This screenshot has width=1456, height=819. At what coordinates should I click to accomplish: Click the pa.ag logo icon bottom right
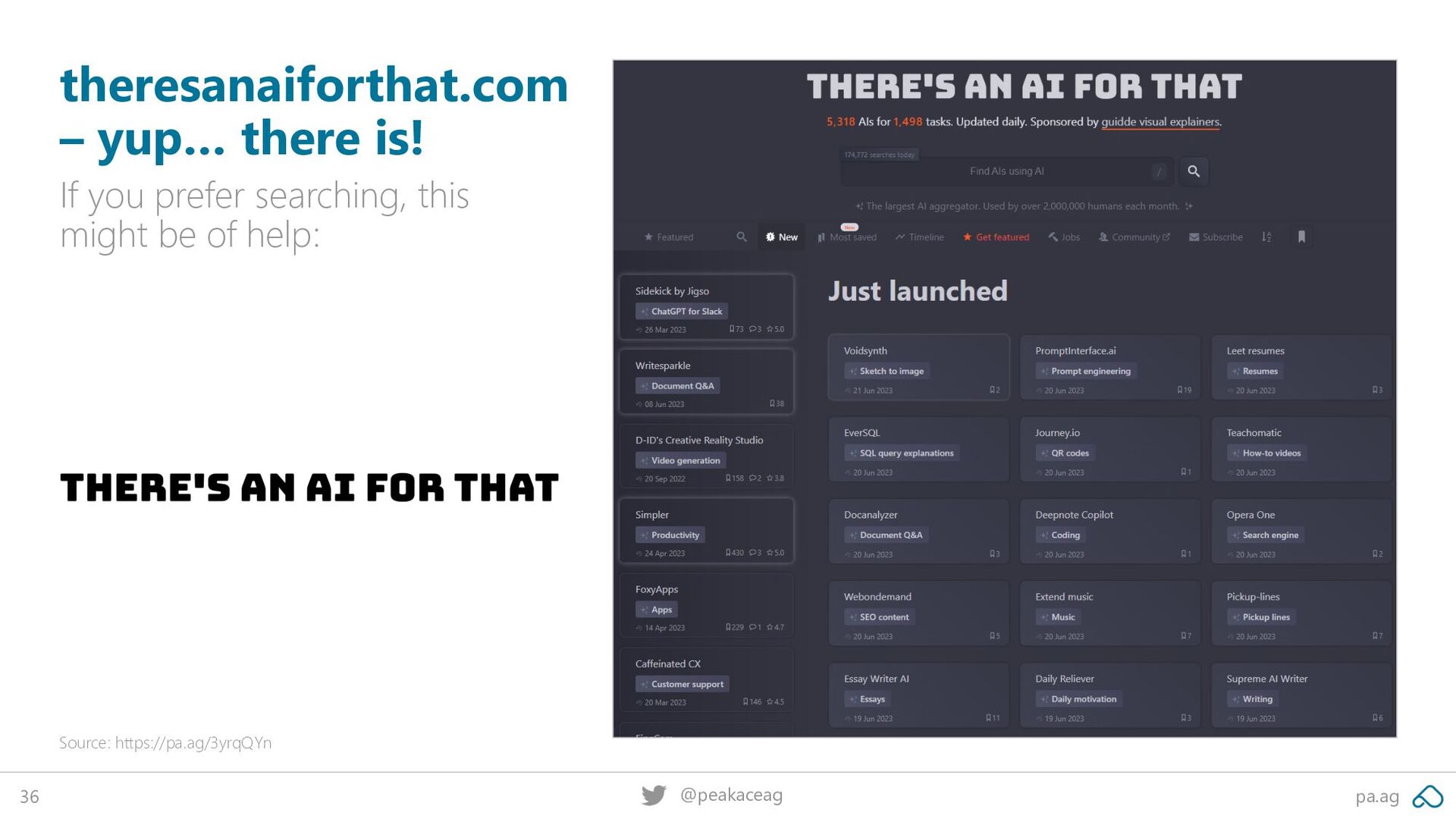tap(1427, 797)
